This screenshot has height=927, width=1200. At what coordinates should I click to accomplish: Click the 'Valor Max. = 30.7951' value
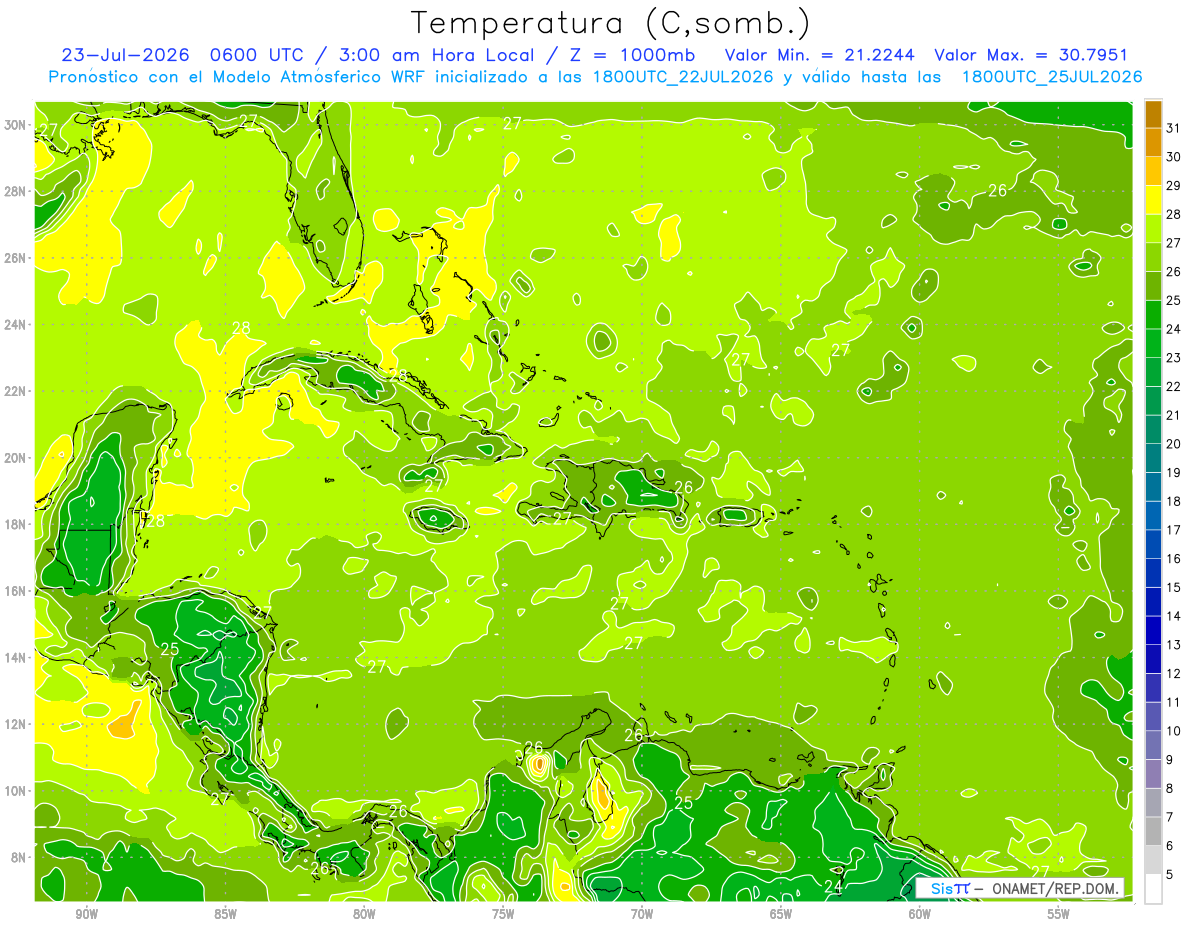click(1030, 55)
